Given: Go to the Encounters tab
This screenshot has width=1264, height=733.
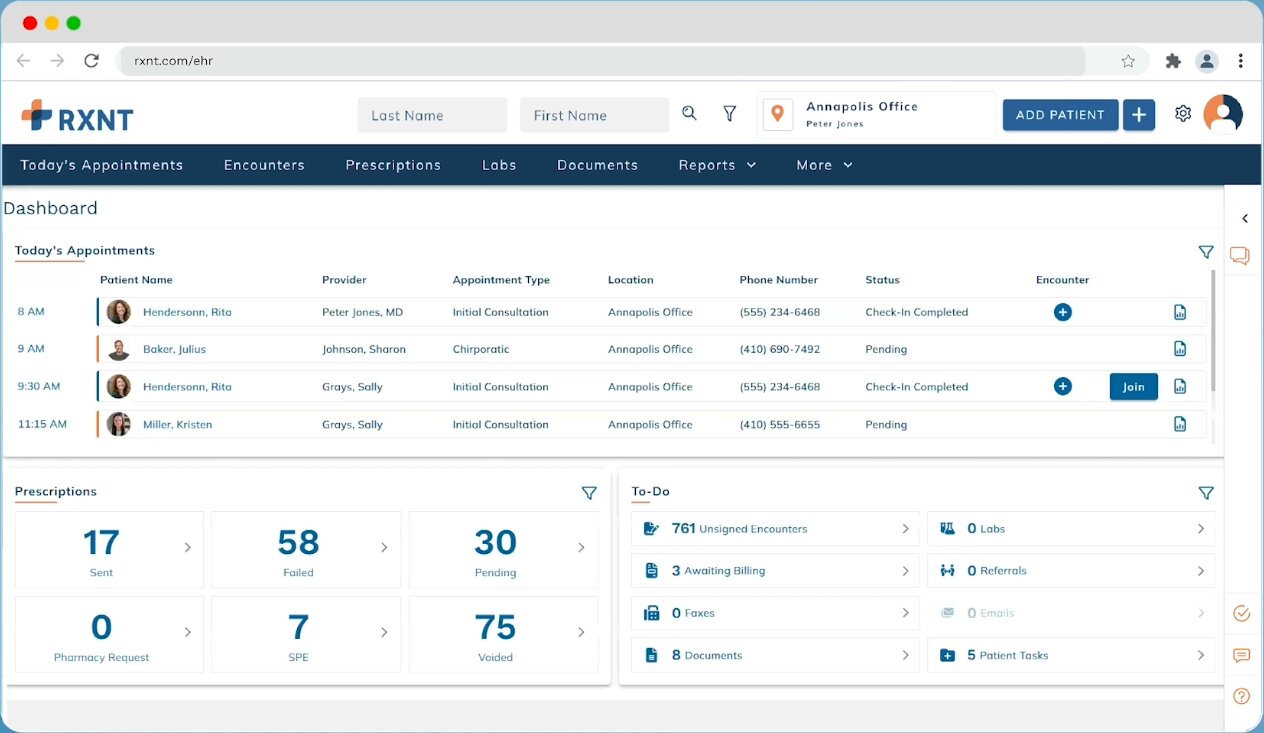Looking at the screenshot, I should point(264,165).
